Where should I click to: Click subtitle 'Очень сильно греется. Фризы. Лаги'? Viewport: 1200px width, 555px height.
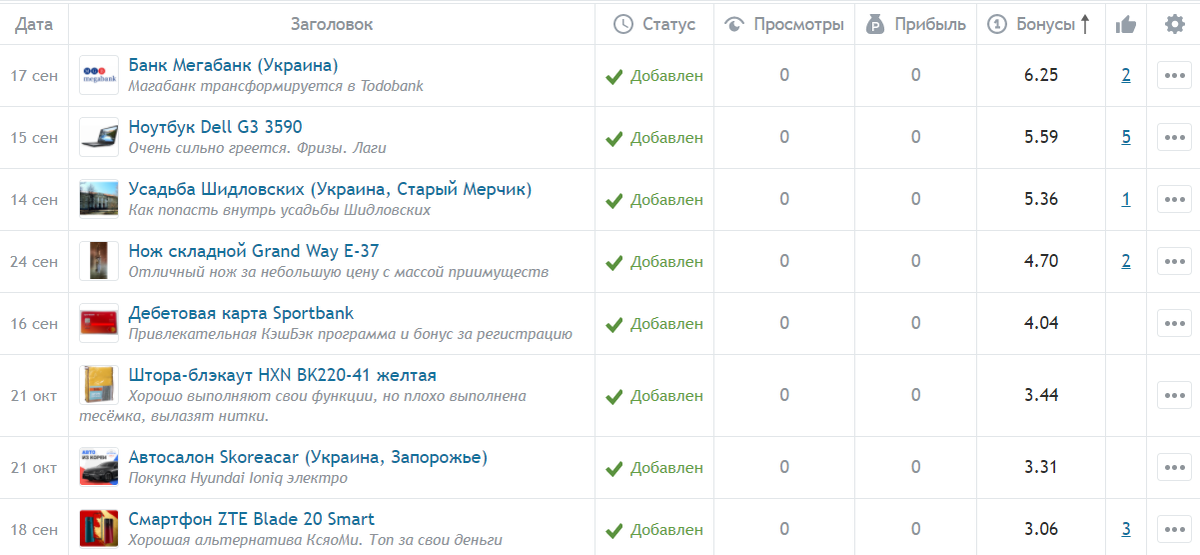(x=257, y=148)
